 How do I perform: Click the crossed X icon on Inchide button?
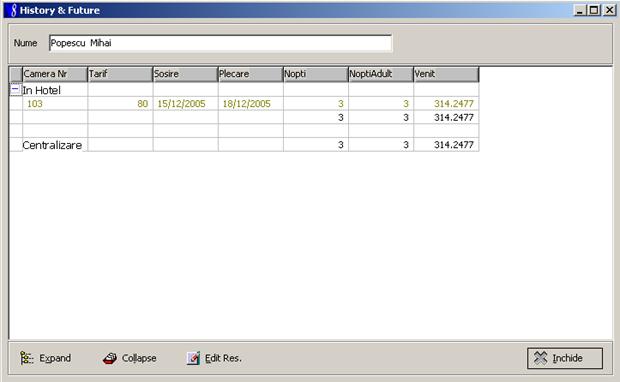tap(541, 358)
